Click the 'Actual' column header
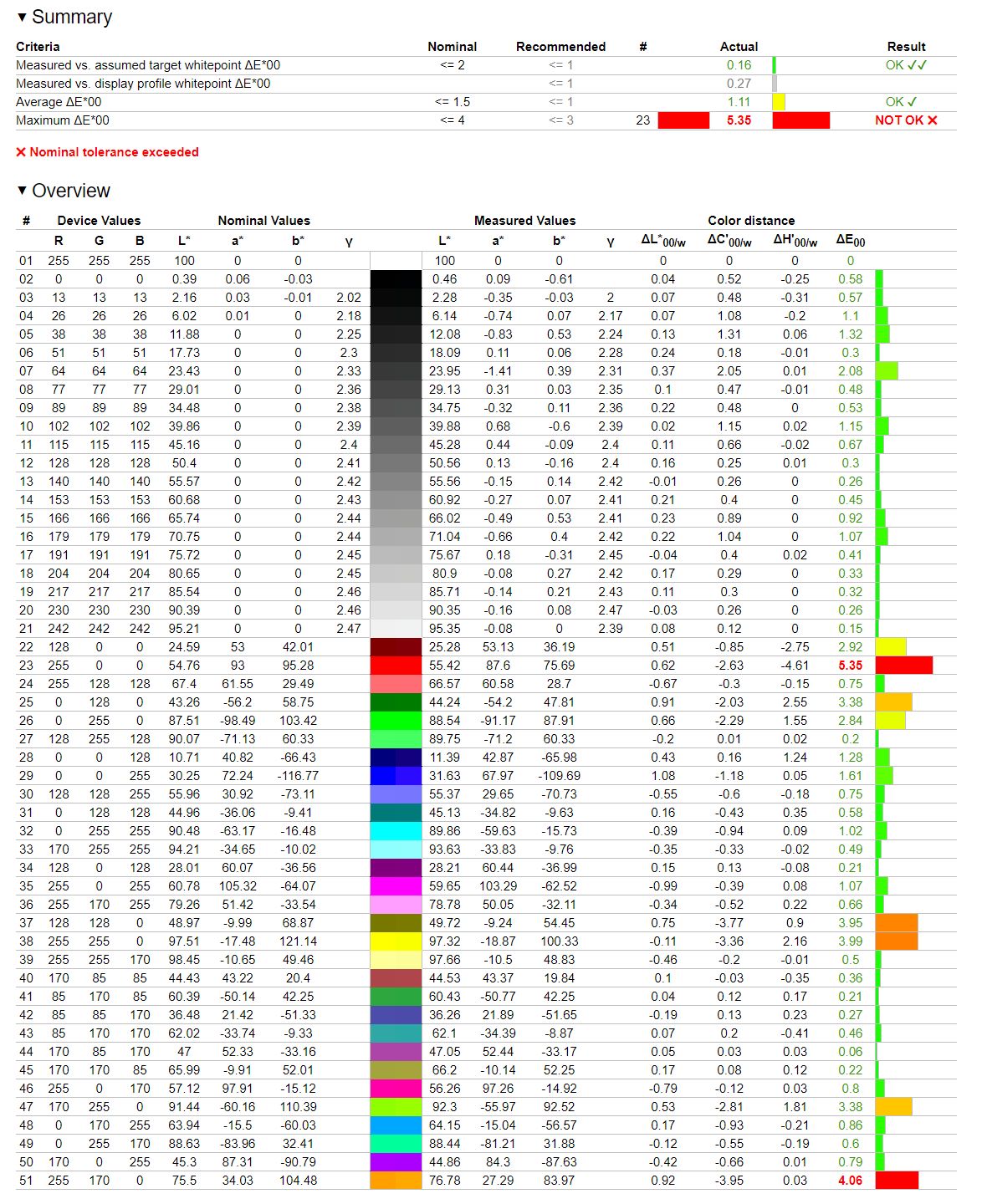Viewport: 987px width, 1204px height. pos(739,47)
